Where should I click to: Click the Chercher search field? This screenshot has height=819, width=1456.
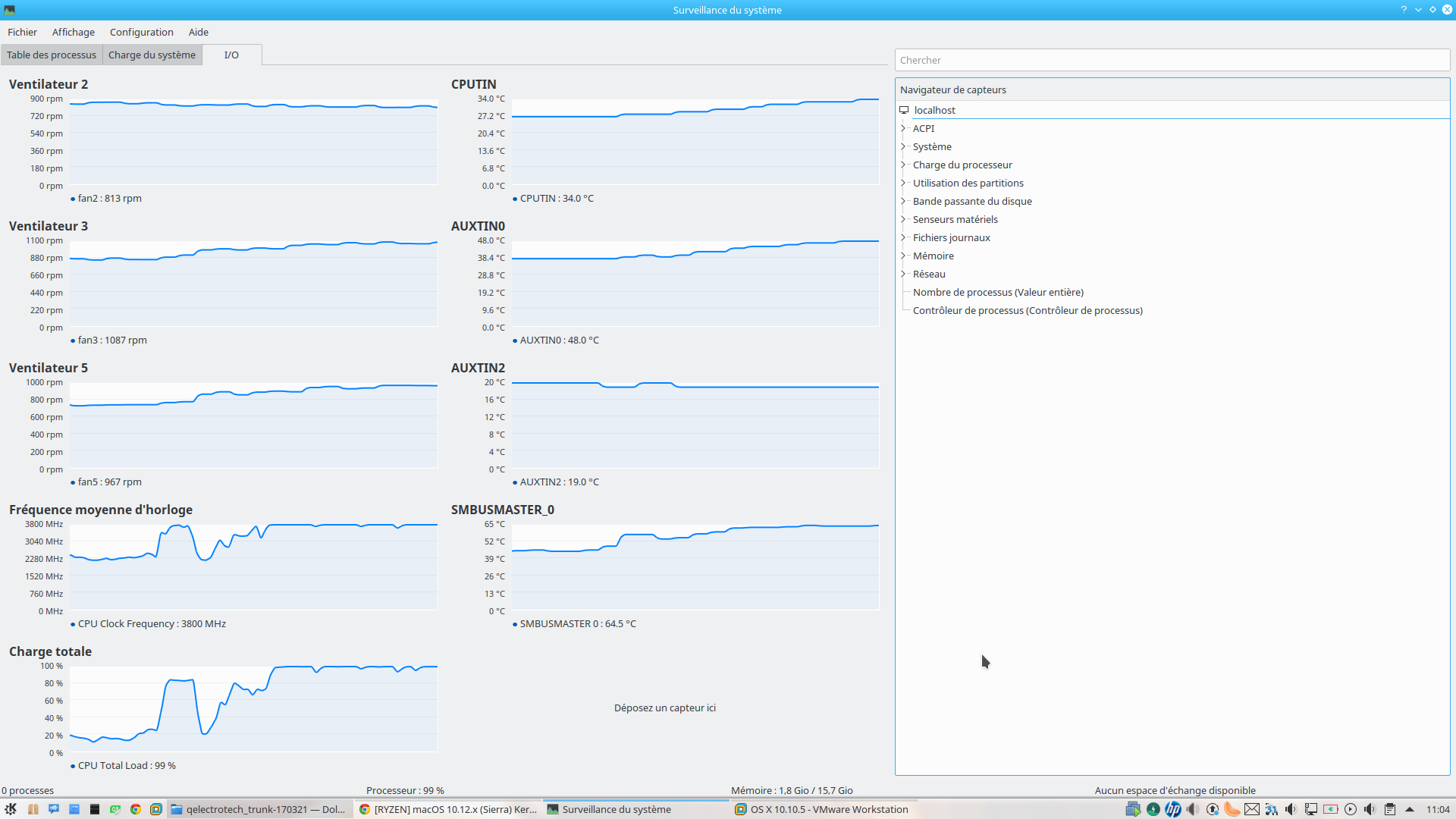pyautogui.click(x=1172, y=60)
